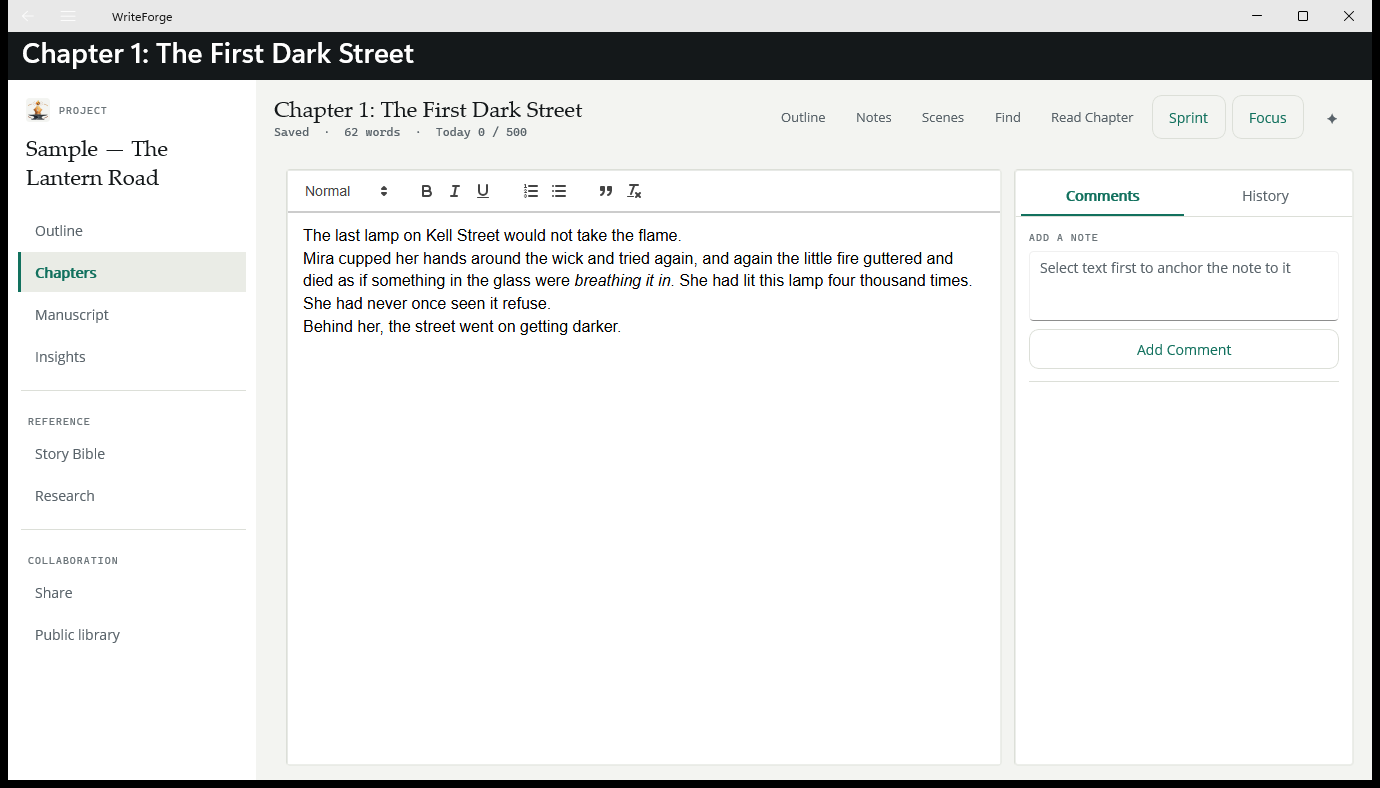Viewport: 1380px width, 788px height.
Task: Click the line 'Behind her, the street went on getting darker.'
Action: click(462, 327)
